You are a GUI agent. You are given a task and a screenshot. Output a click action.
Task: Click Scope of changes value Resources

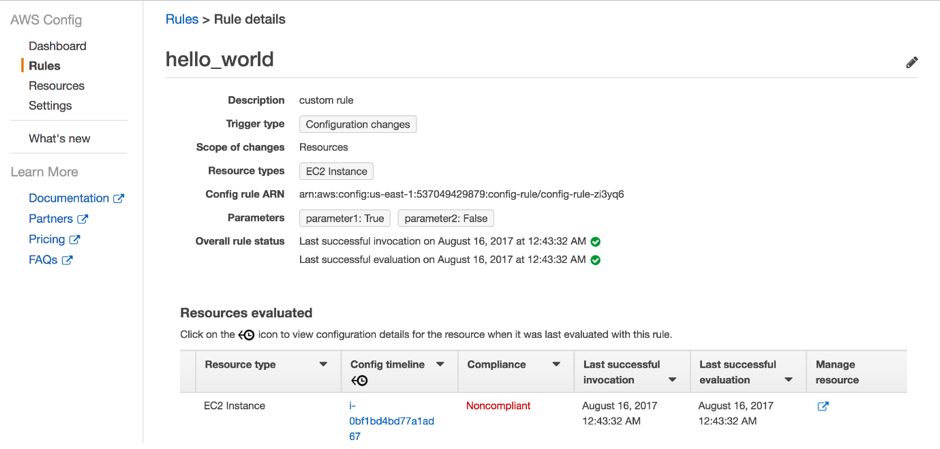click(x=324, y=147)
